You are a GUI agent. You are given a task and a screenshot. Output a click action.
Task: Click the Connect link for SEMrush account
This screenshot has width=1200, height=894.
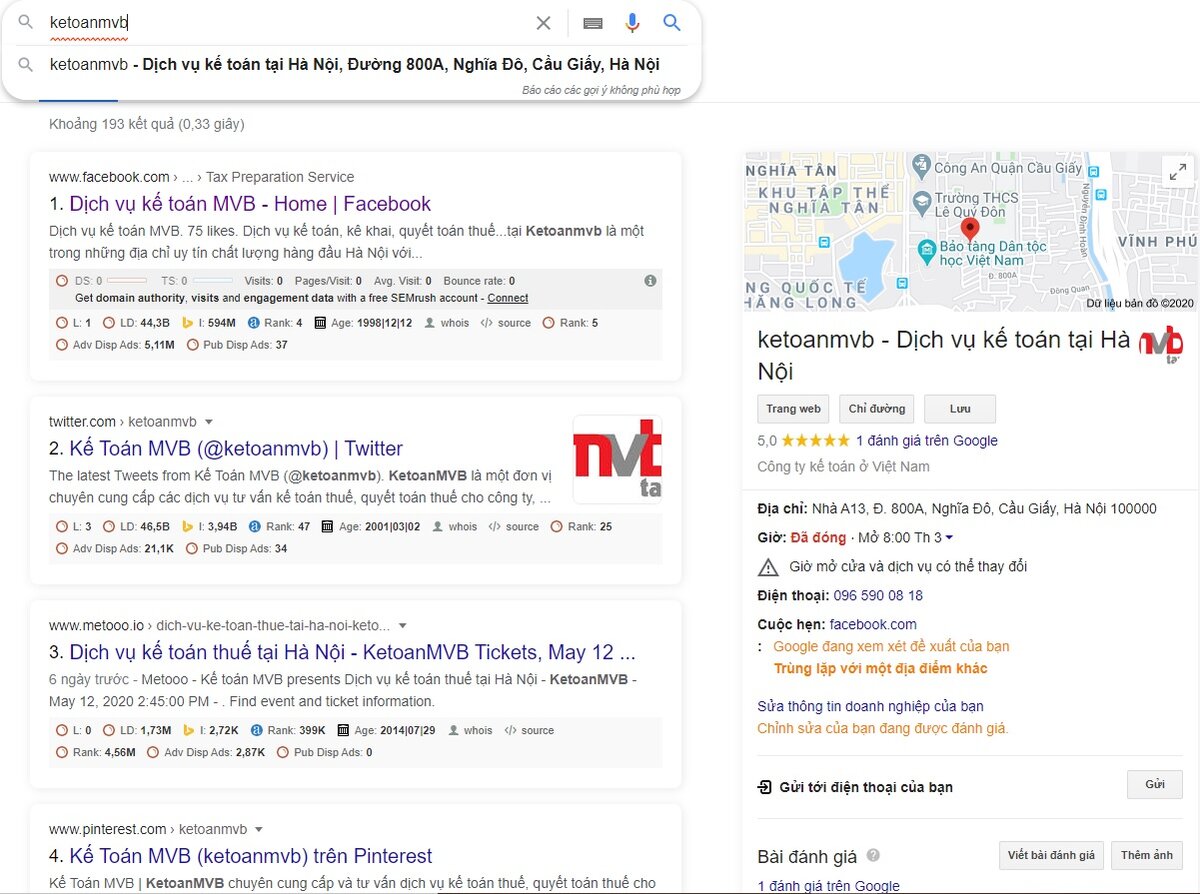(508, 298)
